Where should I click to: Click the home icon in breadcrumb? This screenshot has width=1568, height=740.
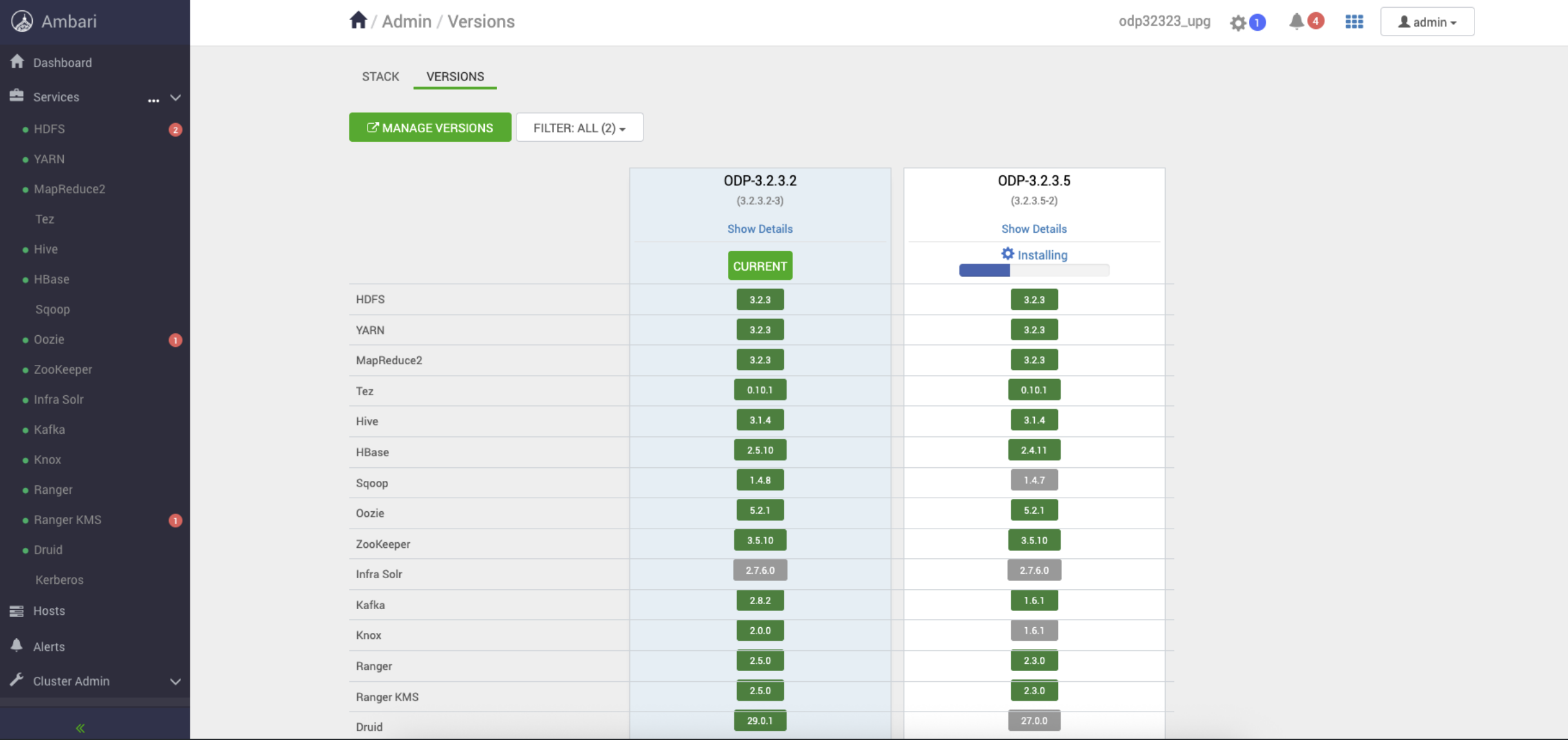pos(358,21)
